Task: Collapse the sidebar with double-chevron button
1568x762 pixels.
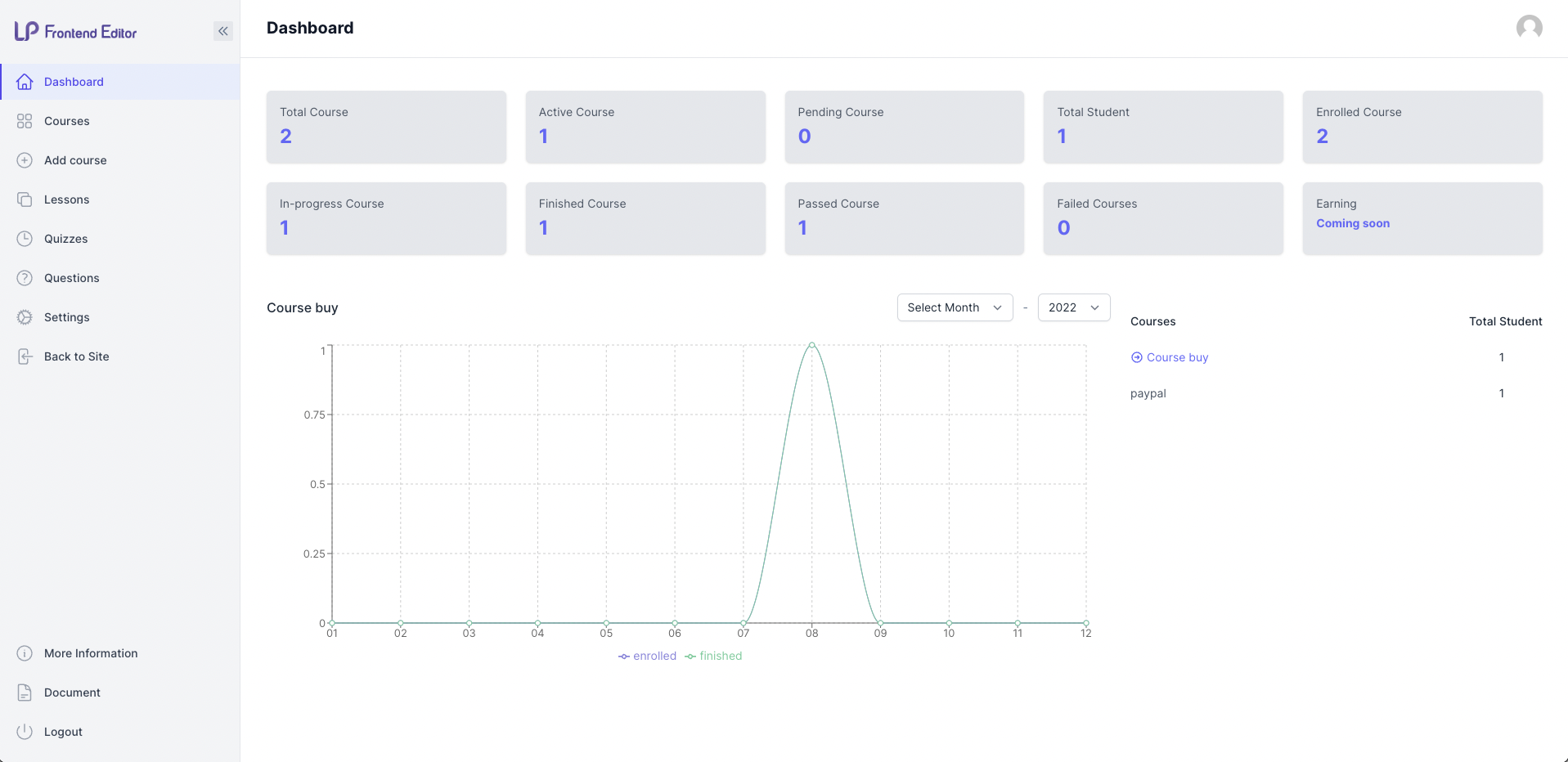Action: (x=222, y=31)
